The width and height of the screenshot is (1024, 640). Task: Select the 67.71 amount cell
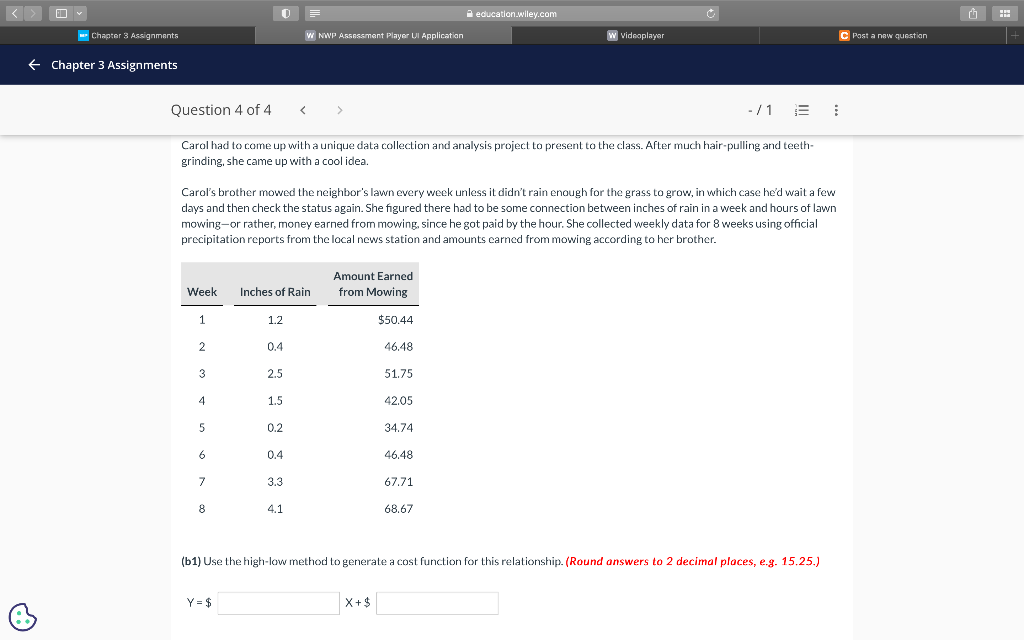coord(398,482)
